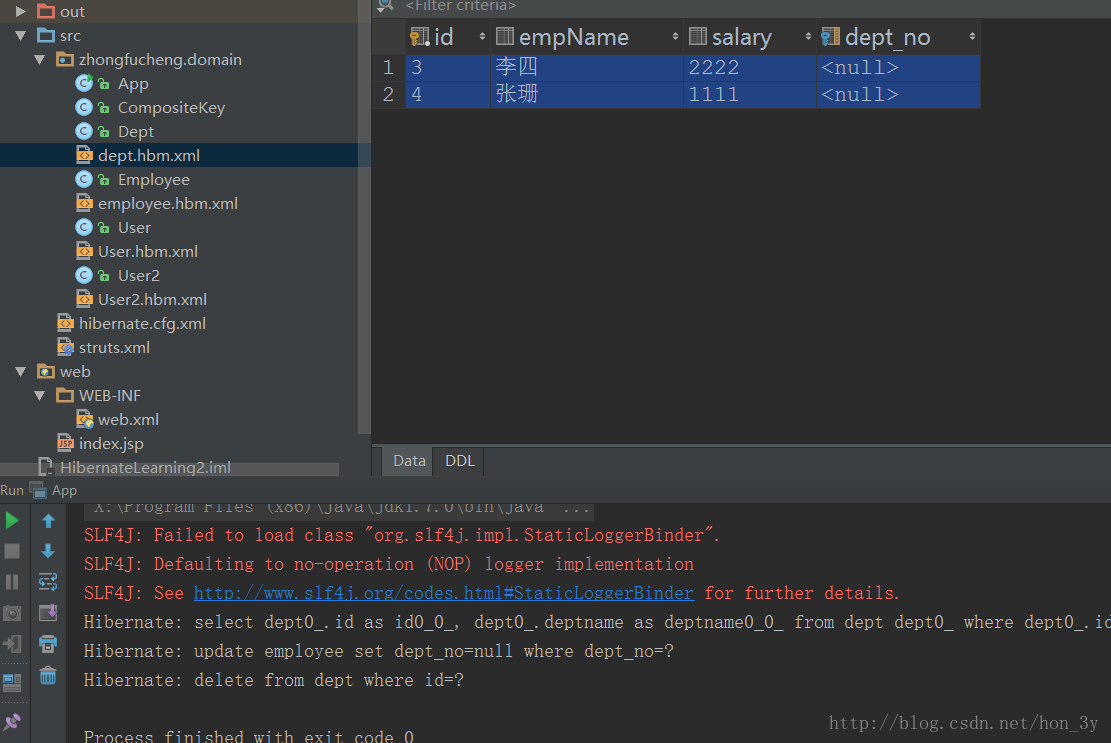Image resolution: width=1111 pixels, height=743 pixels.
Task: Click the out folder icon
Action: coord(46,11)
